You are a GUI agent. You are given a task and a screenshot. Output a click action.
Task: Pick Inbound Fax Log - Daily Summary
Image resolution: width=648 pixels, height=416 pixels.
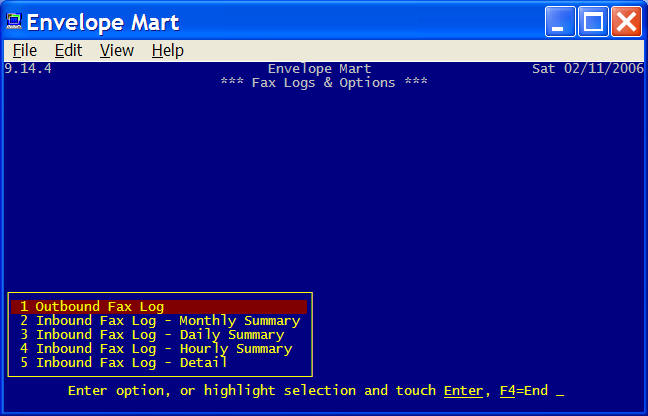pyautogui.click(x=152, y=335)
